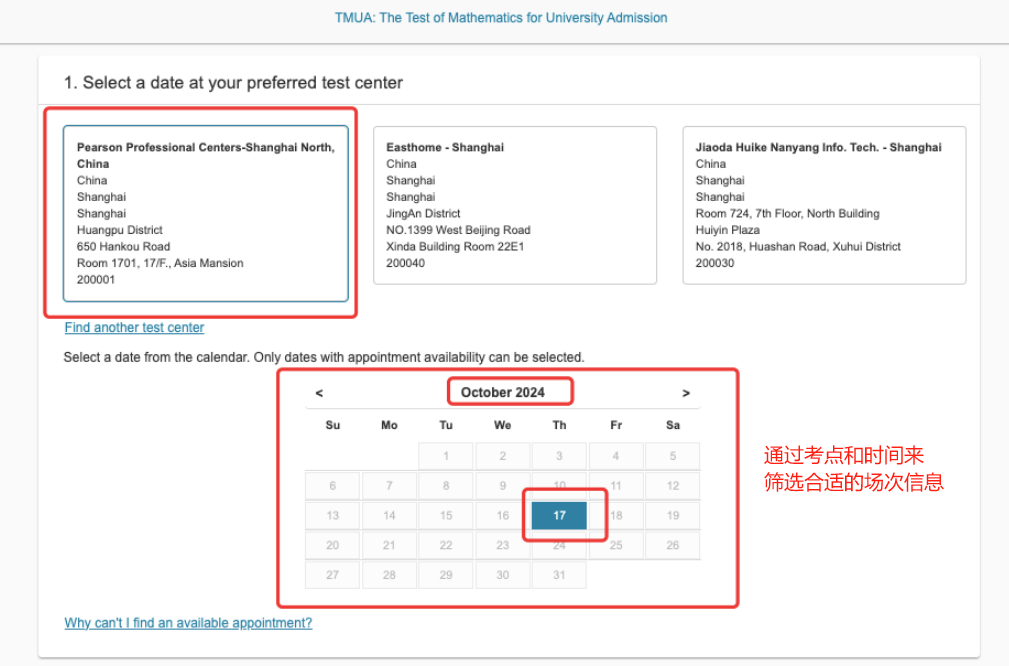Click the postal code 200001

(96, 280)
